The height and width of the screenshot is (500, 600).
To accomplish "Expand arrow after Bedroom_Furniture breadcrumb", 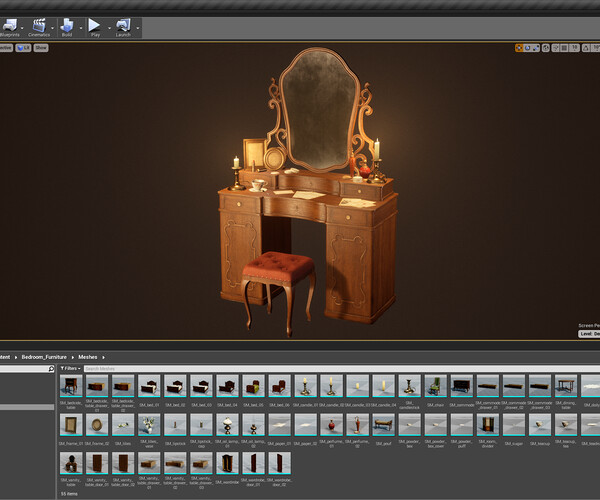I will (x=73, y=357).
